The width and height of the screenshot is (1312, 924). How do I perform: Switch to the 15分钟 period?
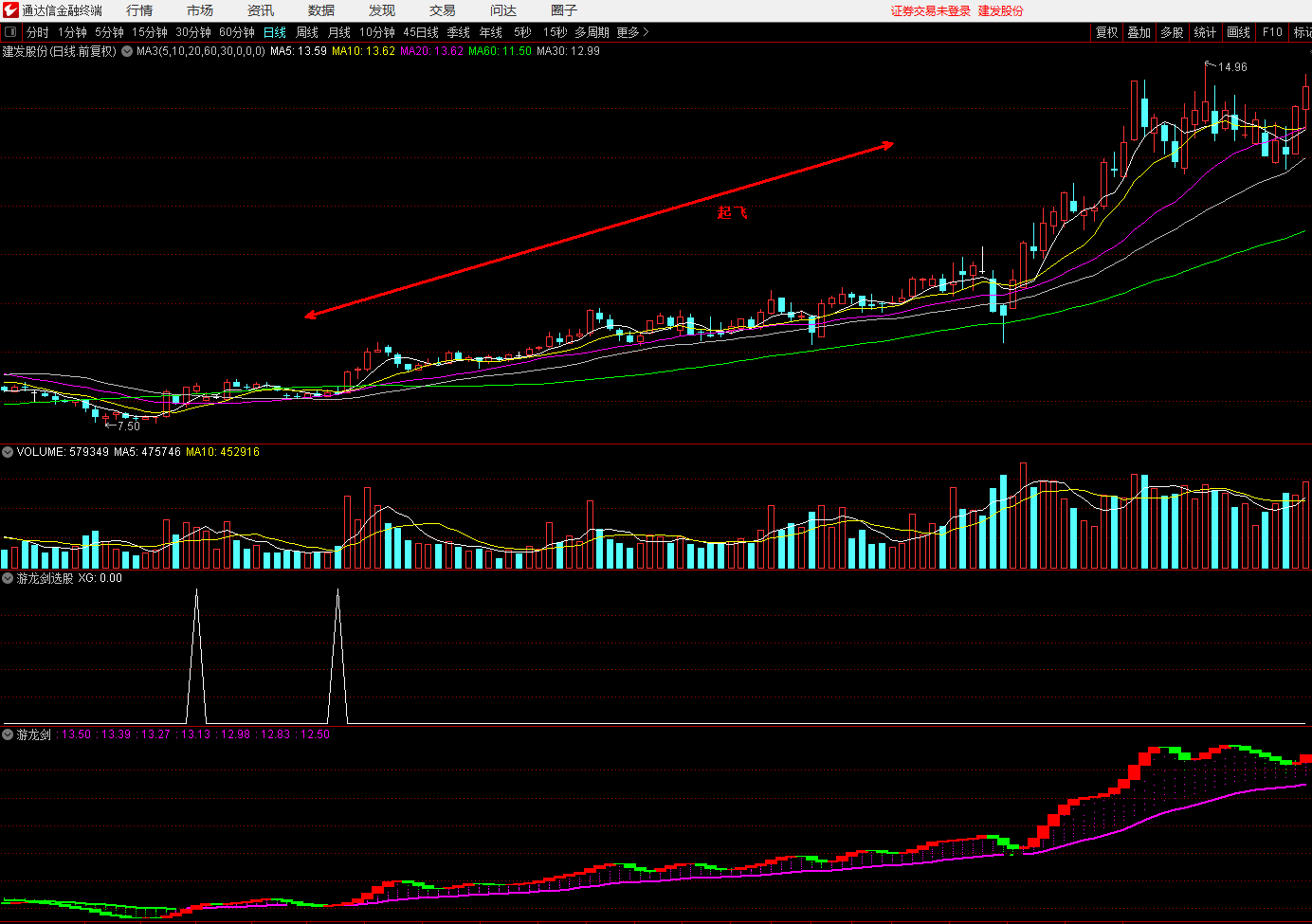150,32
